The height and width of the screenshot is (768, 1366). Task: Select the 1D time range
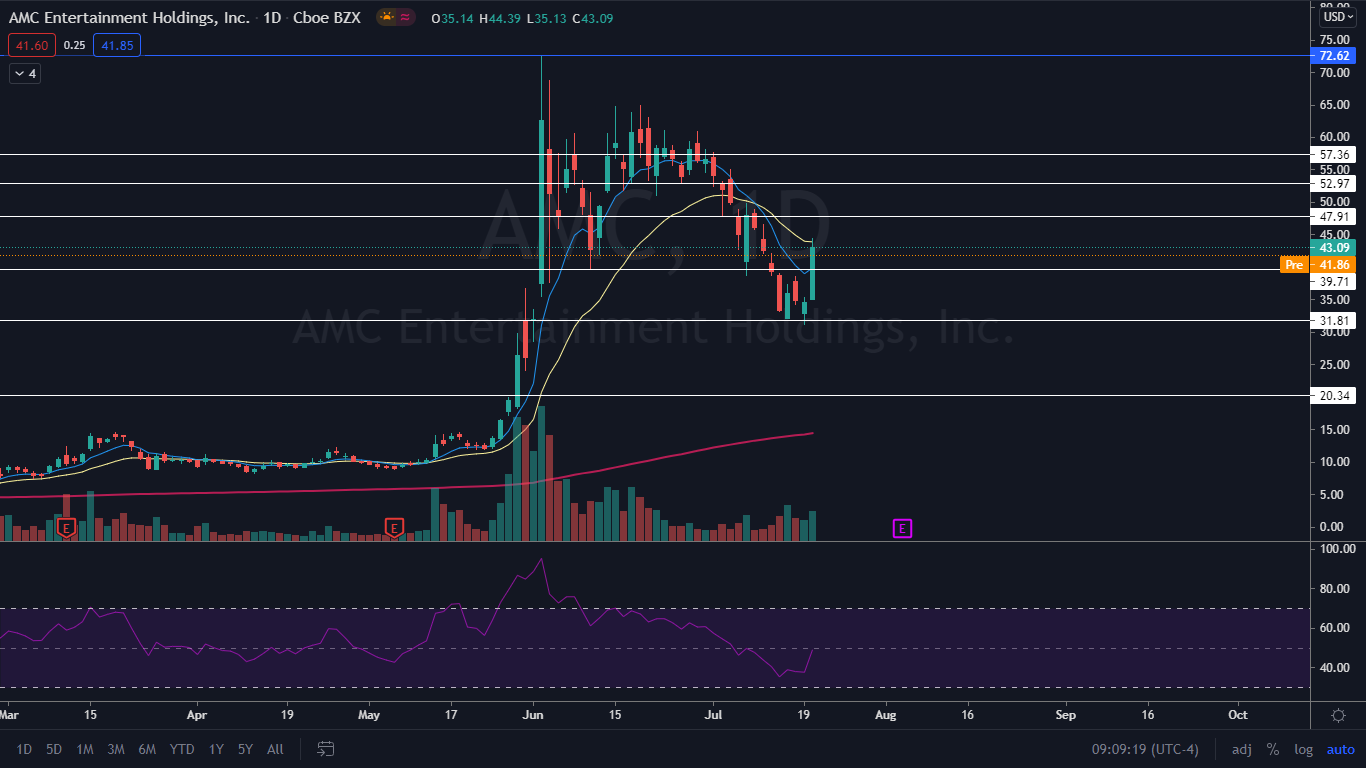(24, 749)
